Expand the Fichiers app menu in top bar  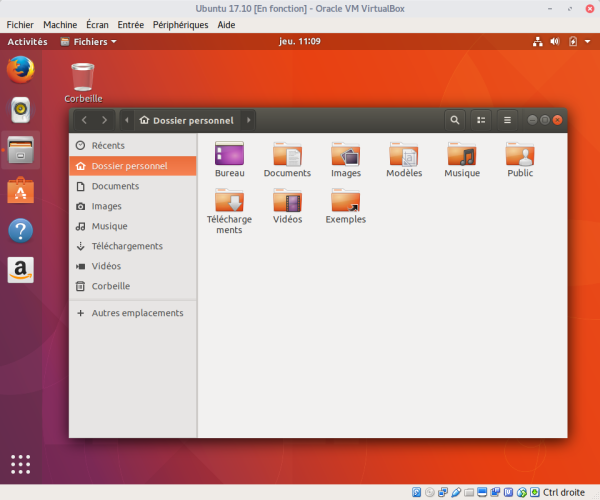click(x=88, y=42)
